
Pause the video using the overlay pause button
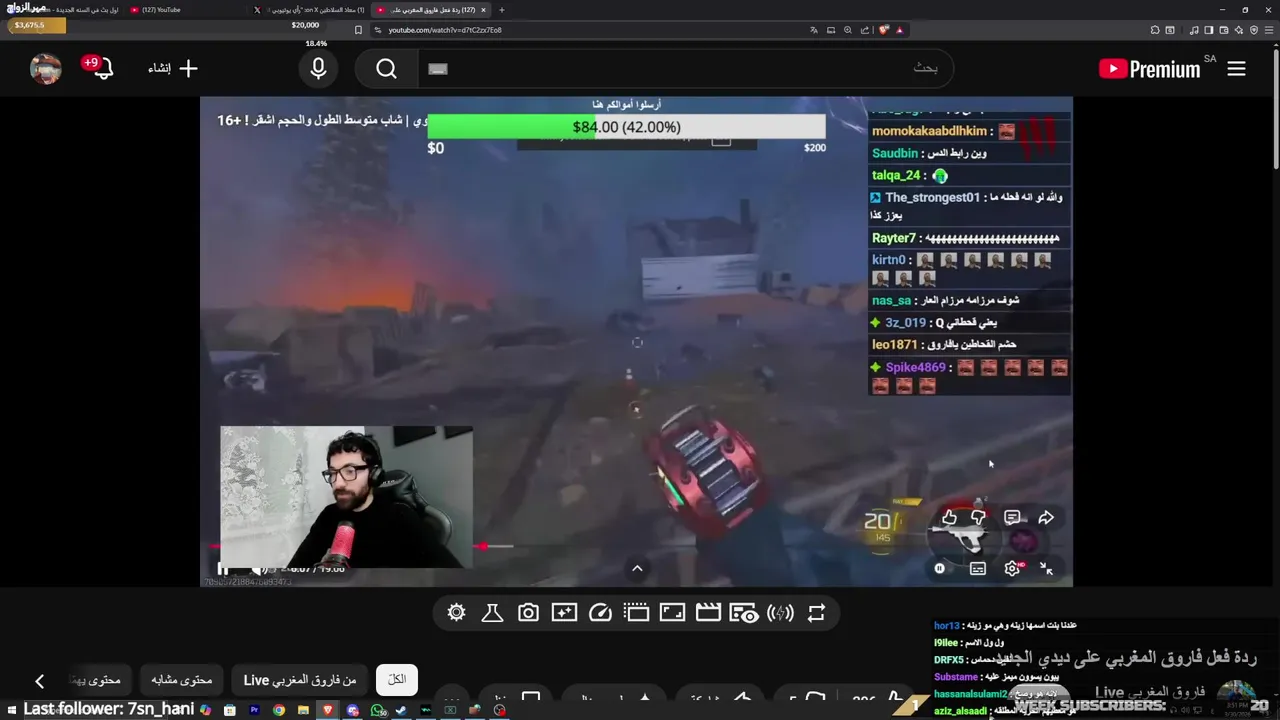[x=939, y=568]
